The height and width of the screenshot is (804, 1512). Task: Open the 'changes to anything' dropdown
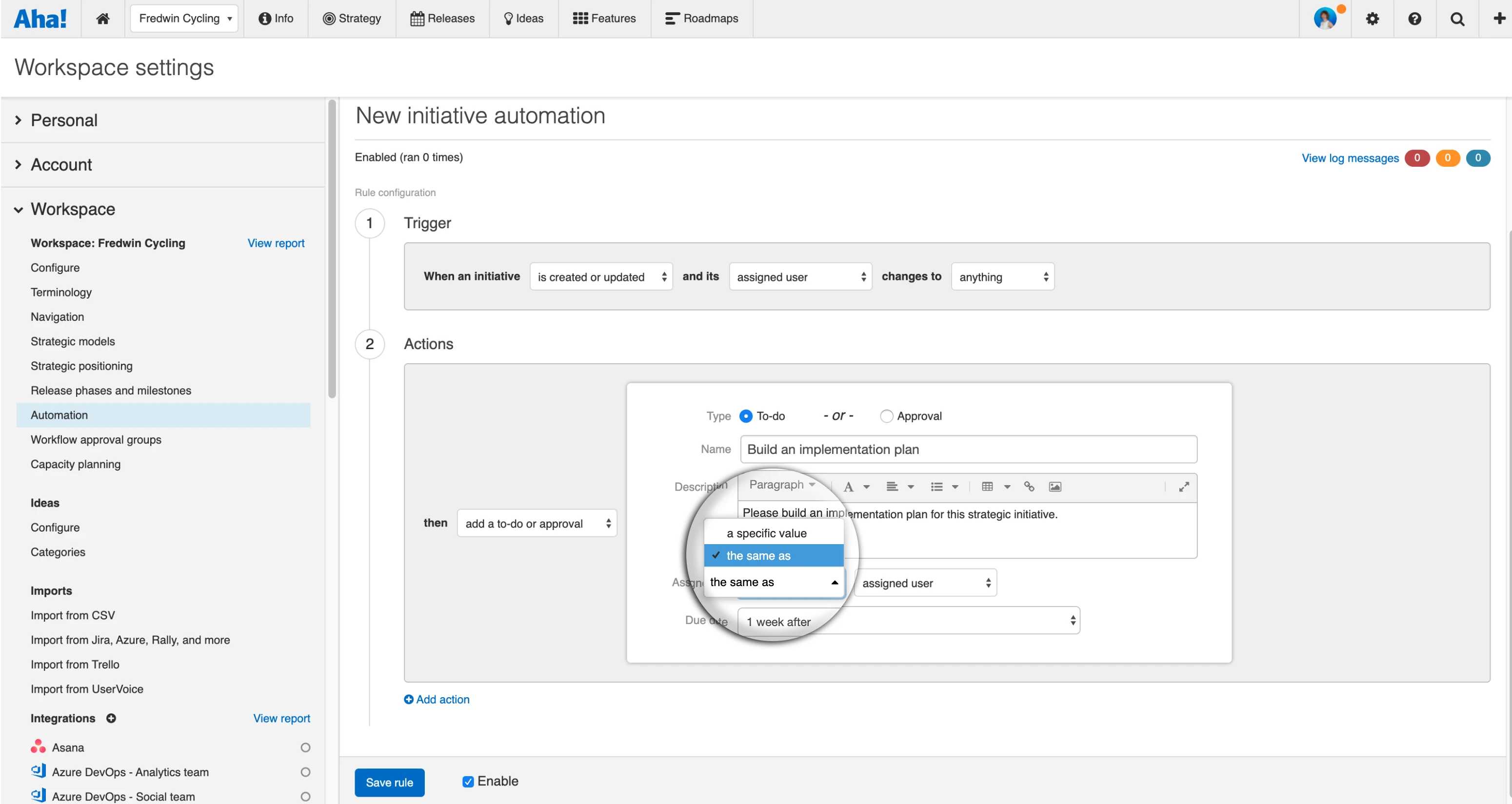tap(1002, 276)
